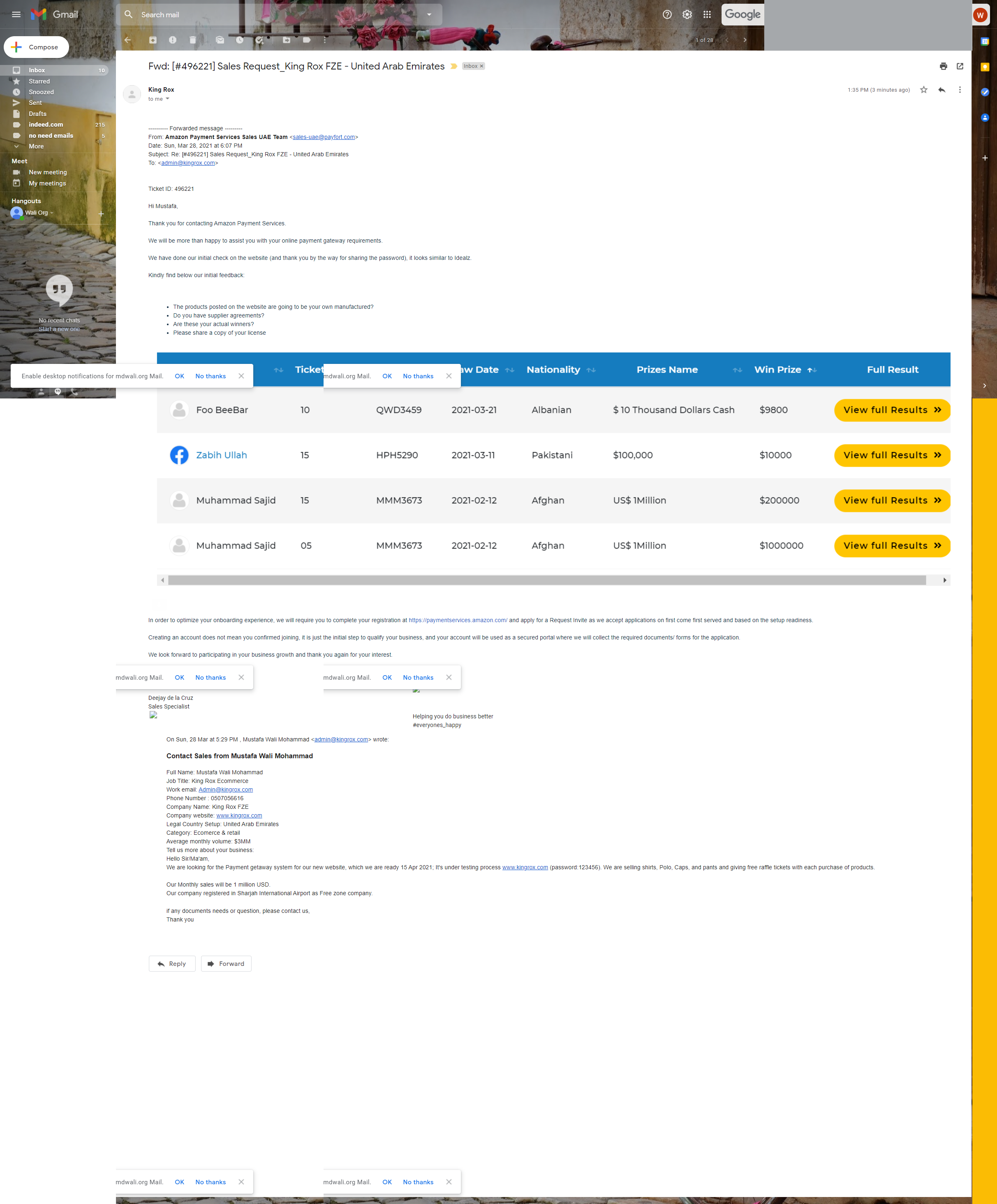The image size is (997, 1204).
Task: Open the Hangouts conversations tab icon
Action: click(57, 392)
